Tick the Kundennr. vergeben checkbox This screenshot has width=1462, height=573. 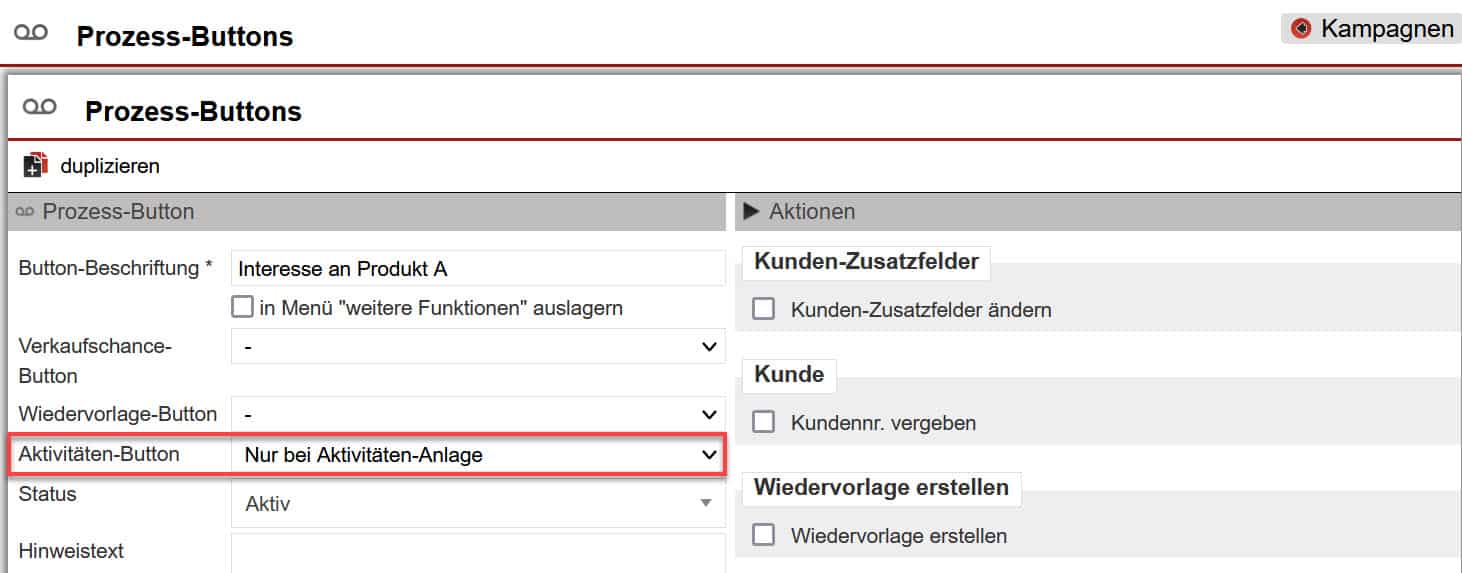point(764,422)
